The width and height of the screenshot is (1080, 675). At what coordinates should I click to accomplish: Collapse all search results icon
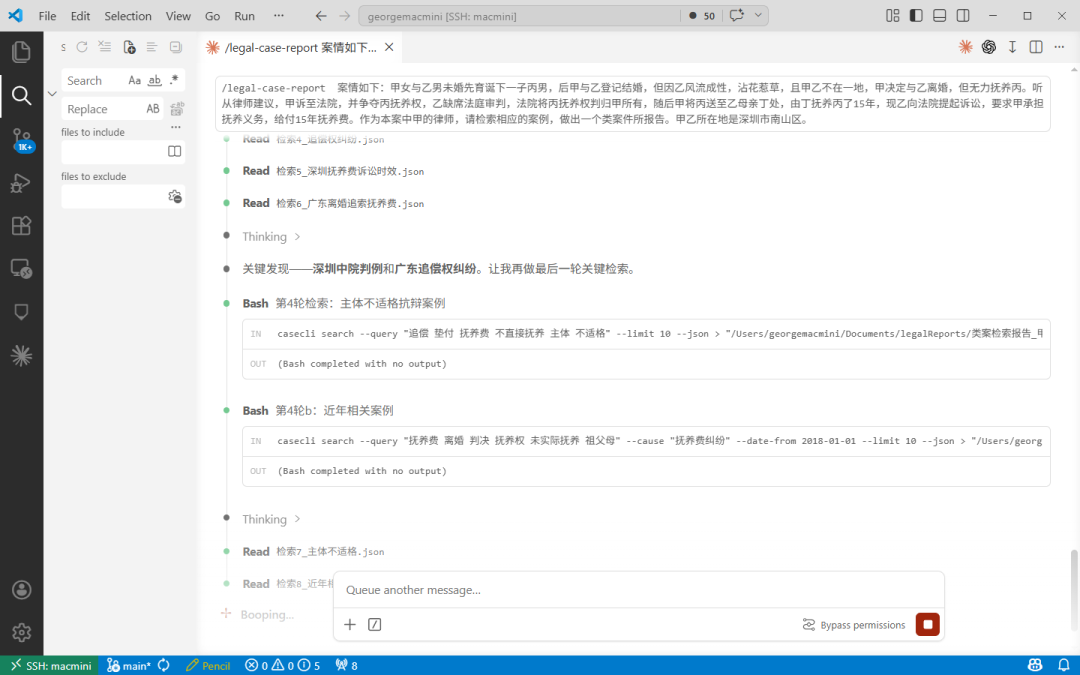pos(176,47)
